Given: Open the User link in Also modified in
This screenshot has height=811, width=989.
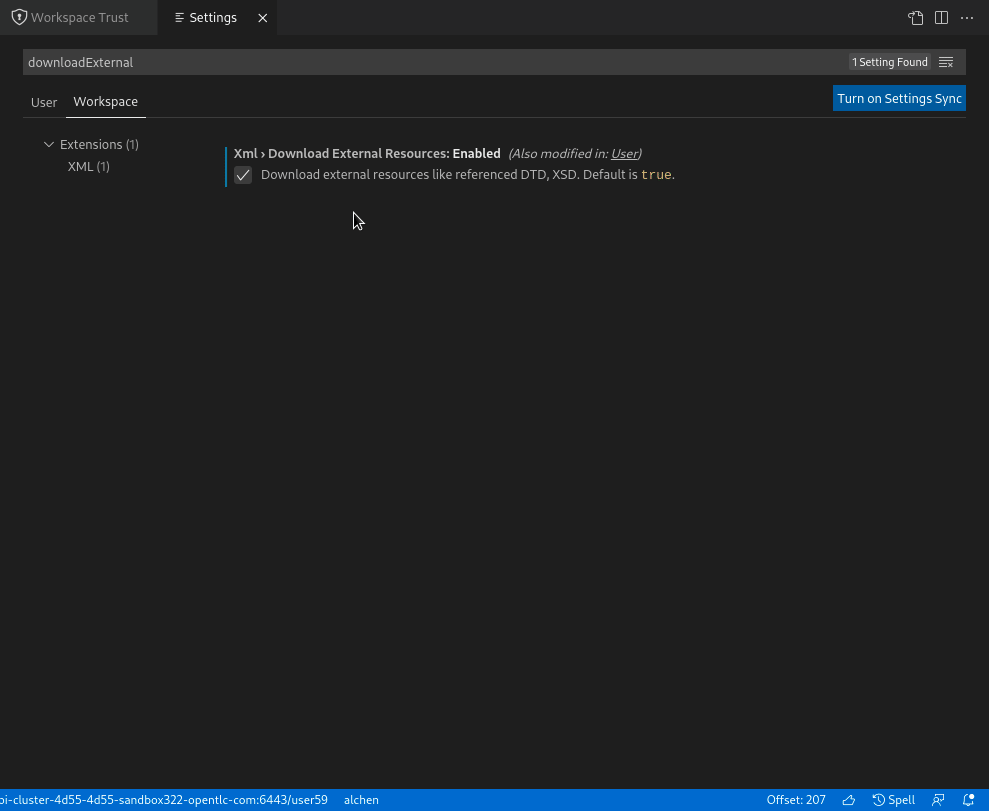Looking at the screenshot, I should click(x=624, y=153).
